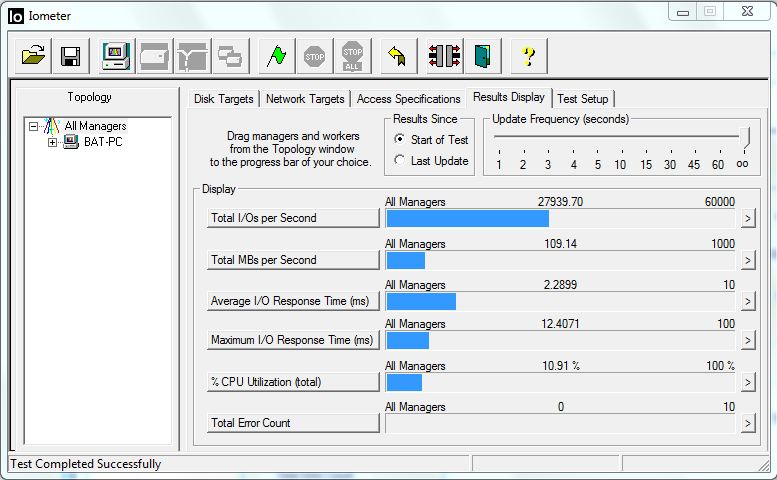Image resolution: width=777 pixels, height=480 pixels.
Task: Select Start of Test radio button
Action: (x=399, y=139)
